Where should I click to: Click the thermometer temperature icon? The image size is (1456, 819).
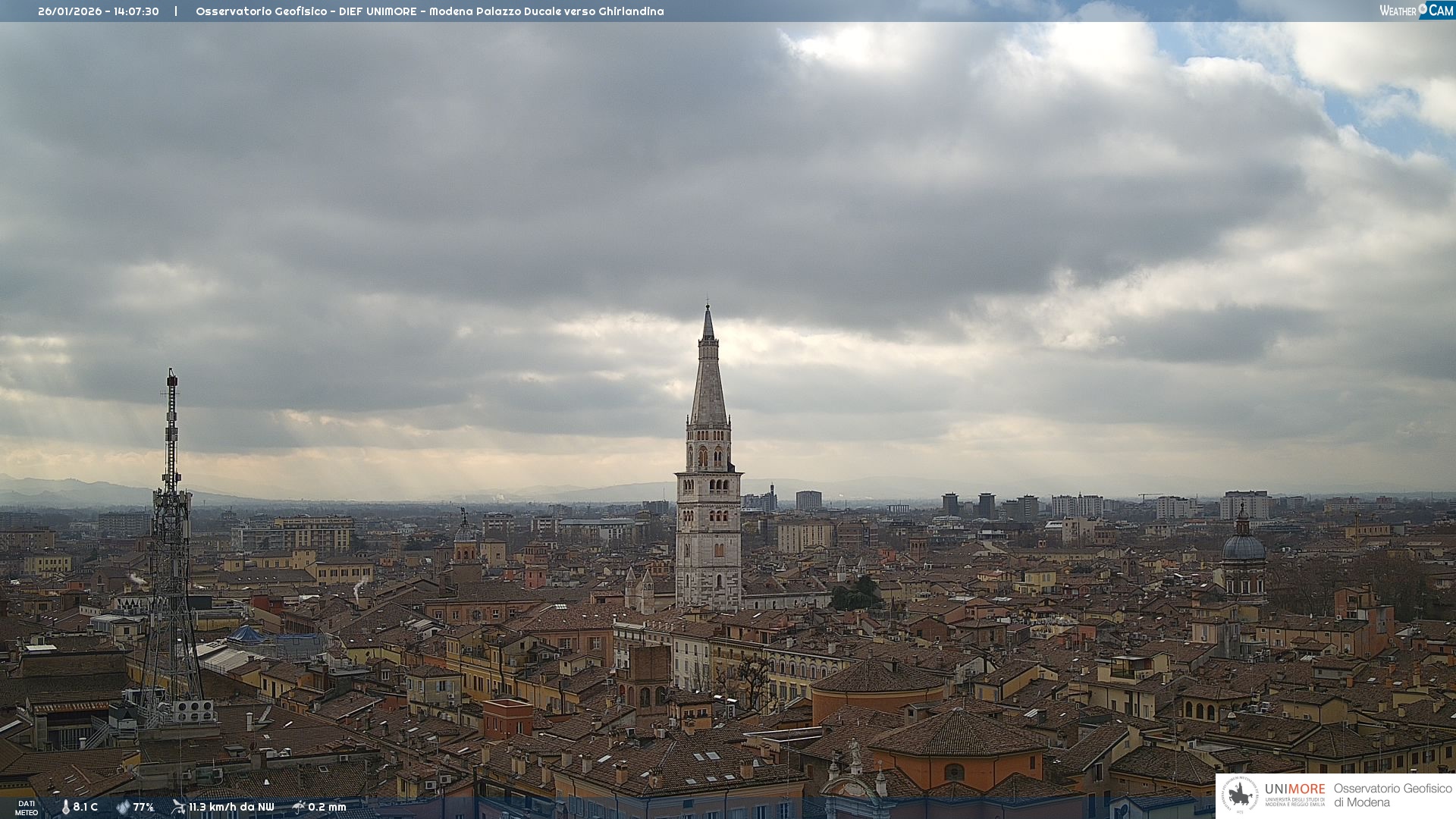click(x=65, y=807)
